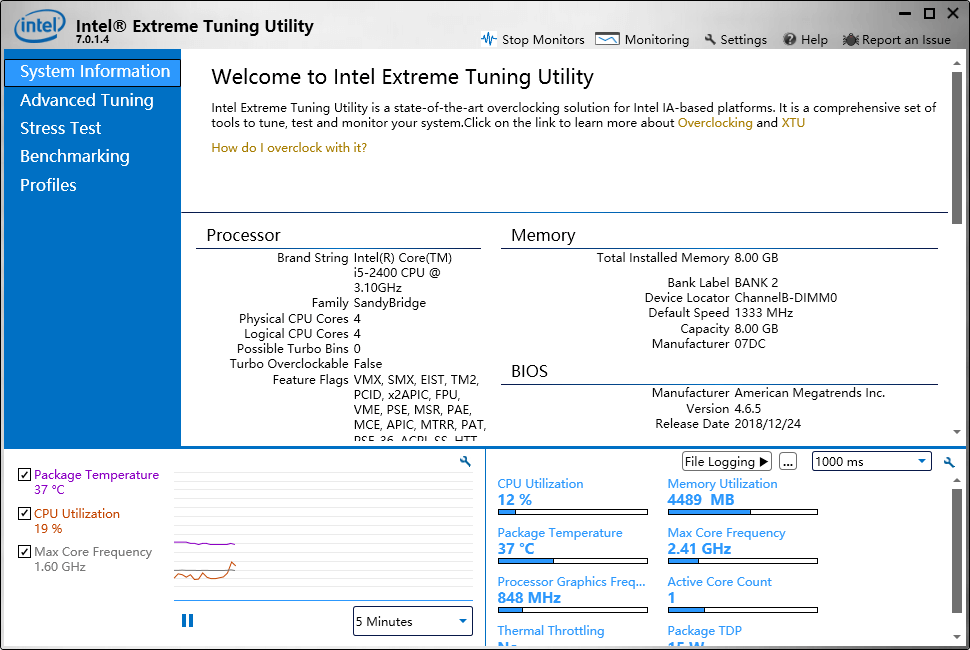Open the Monitoring graph view icon

606,39
